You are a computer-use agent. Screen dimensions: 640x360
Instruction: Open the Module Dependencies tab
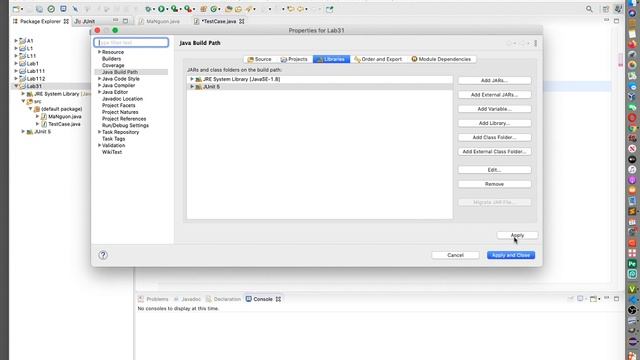(x=441, y=59)
